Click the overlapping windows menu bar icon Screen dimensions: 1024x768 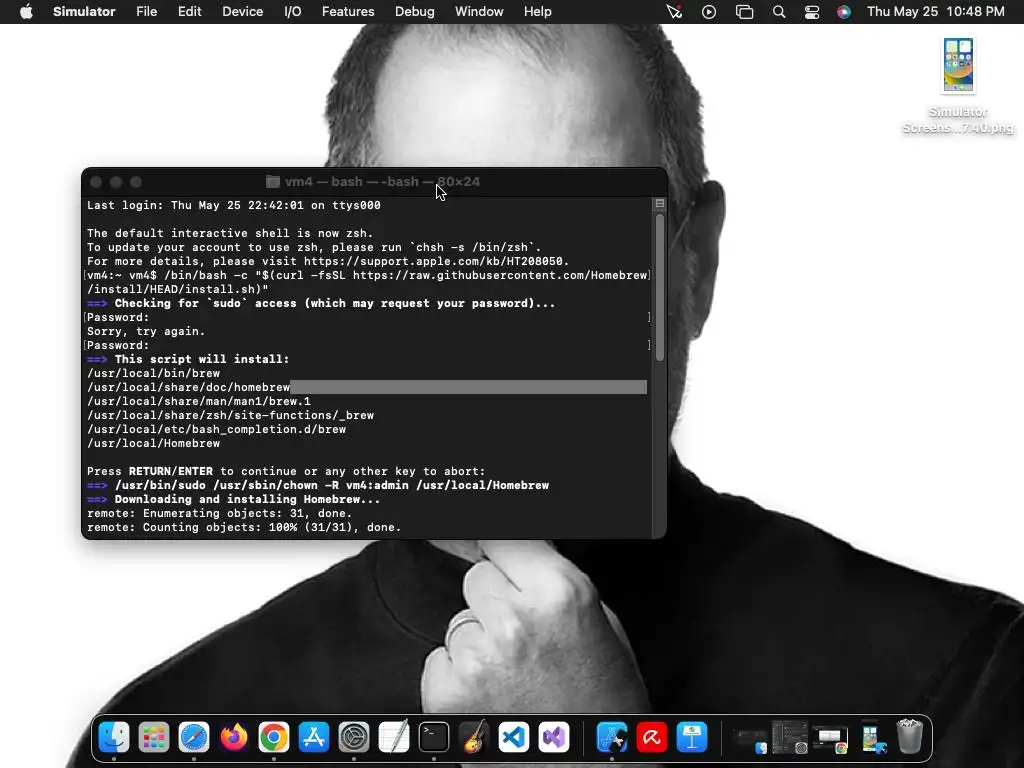[x=744, y=12]
